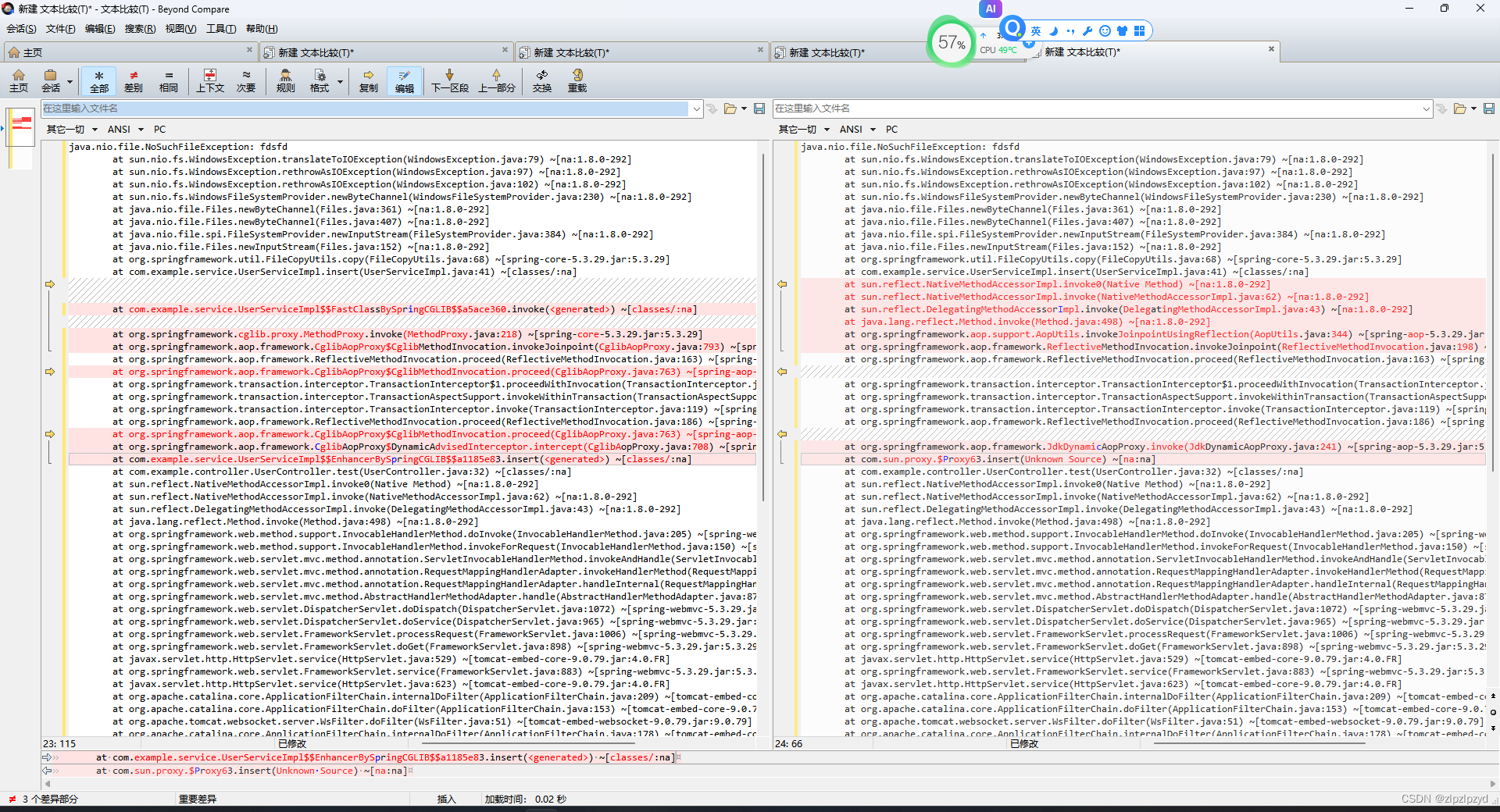Image resolution: width=1500 pixels, height=812 pixels.
Task: Click the left pane open file folder icon
Action: click(730, 109)
